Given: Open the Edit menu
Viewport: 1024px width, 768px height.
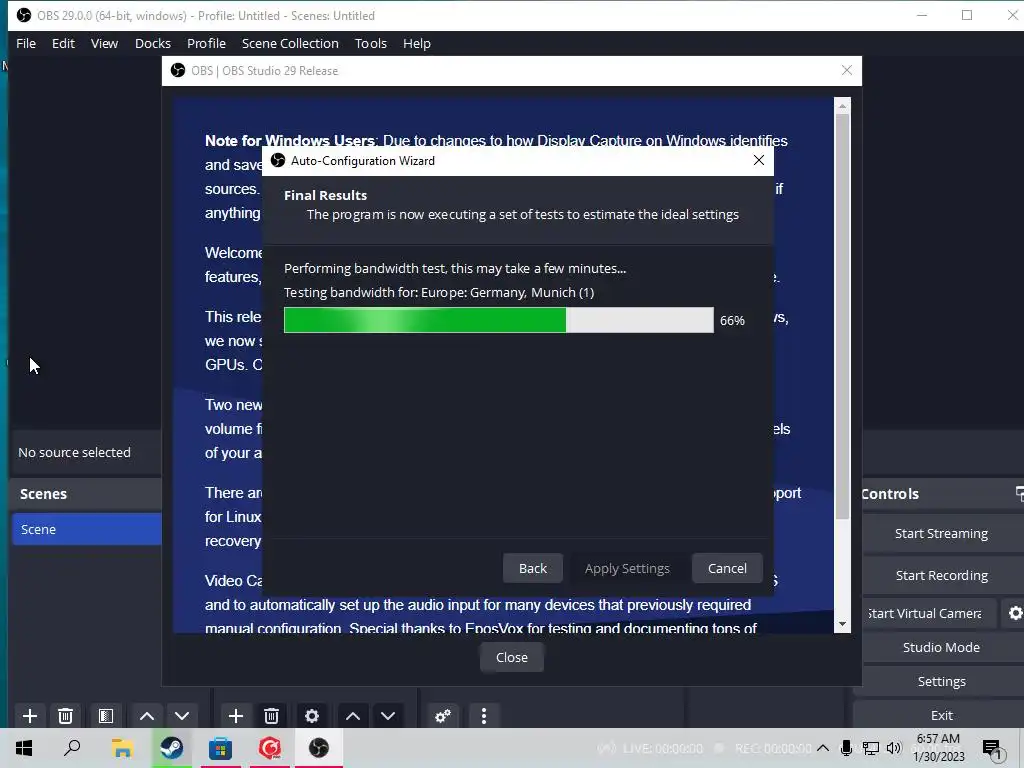Looking at the screenshot, I should pyautogui.click(x=63, y=43).
